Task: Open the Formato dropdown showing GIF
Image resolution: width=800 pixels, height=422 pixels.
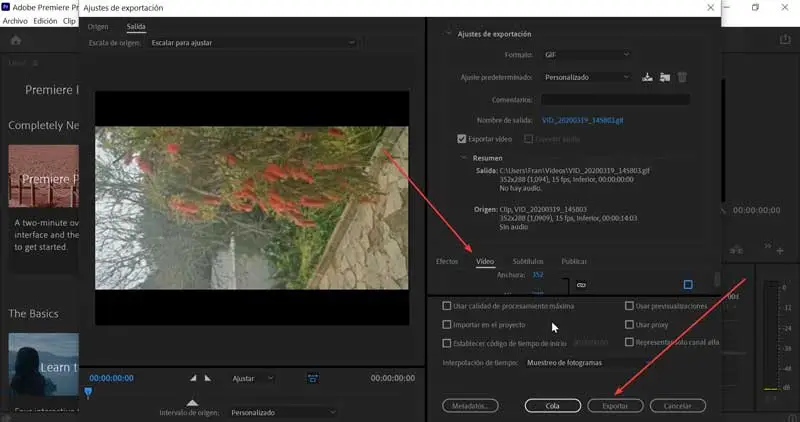Action: pos(586,54)
